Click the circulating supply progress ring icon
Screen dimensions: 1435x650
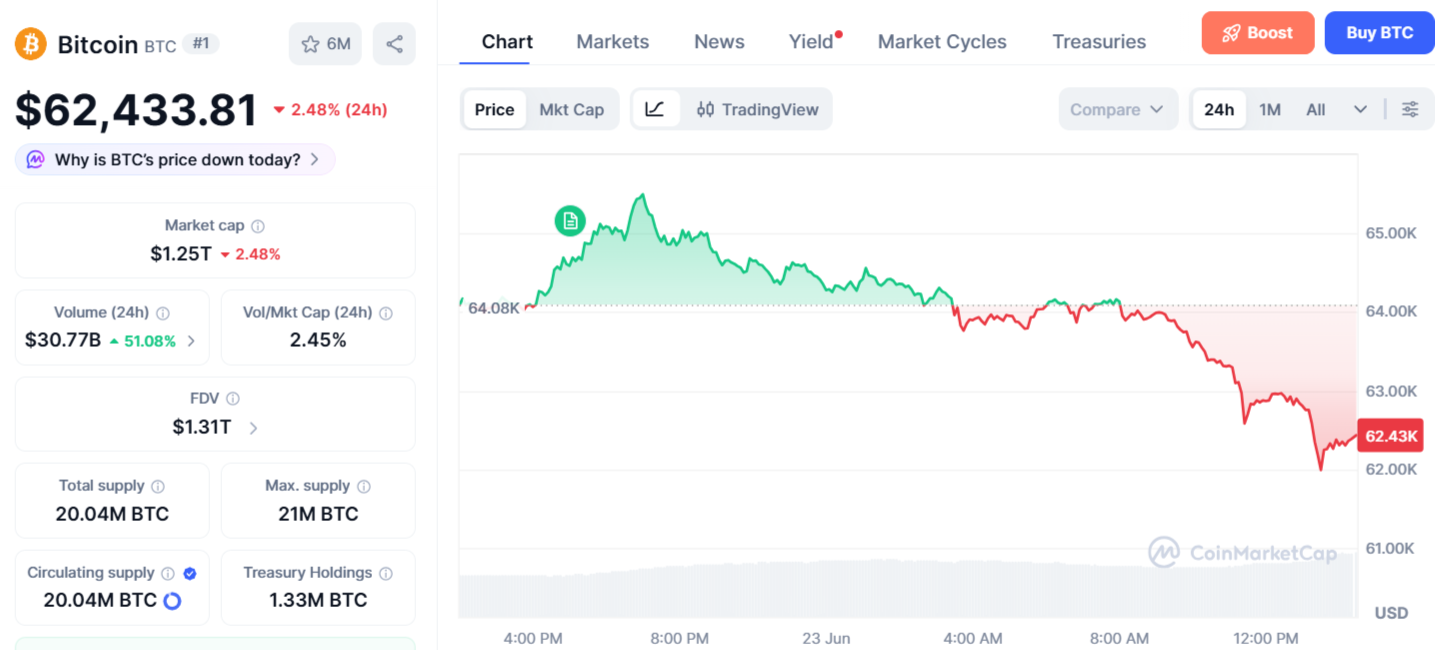point(172,601)
